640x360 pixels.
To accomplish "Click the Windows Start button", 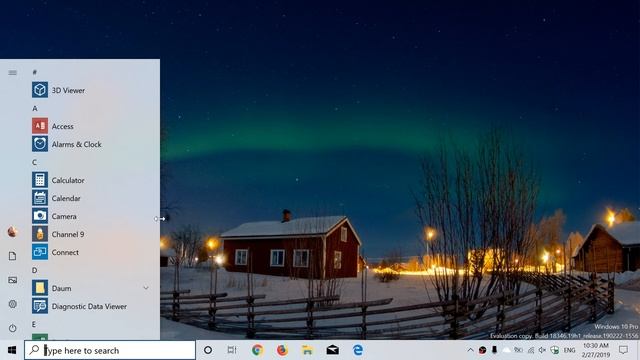I will click(x=12, y=350).
